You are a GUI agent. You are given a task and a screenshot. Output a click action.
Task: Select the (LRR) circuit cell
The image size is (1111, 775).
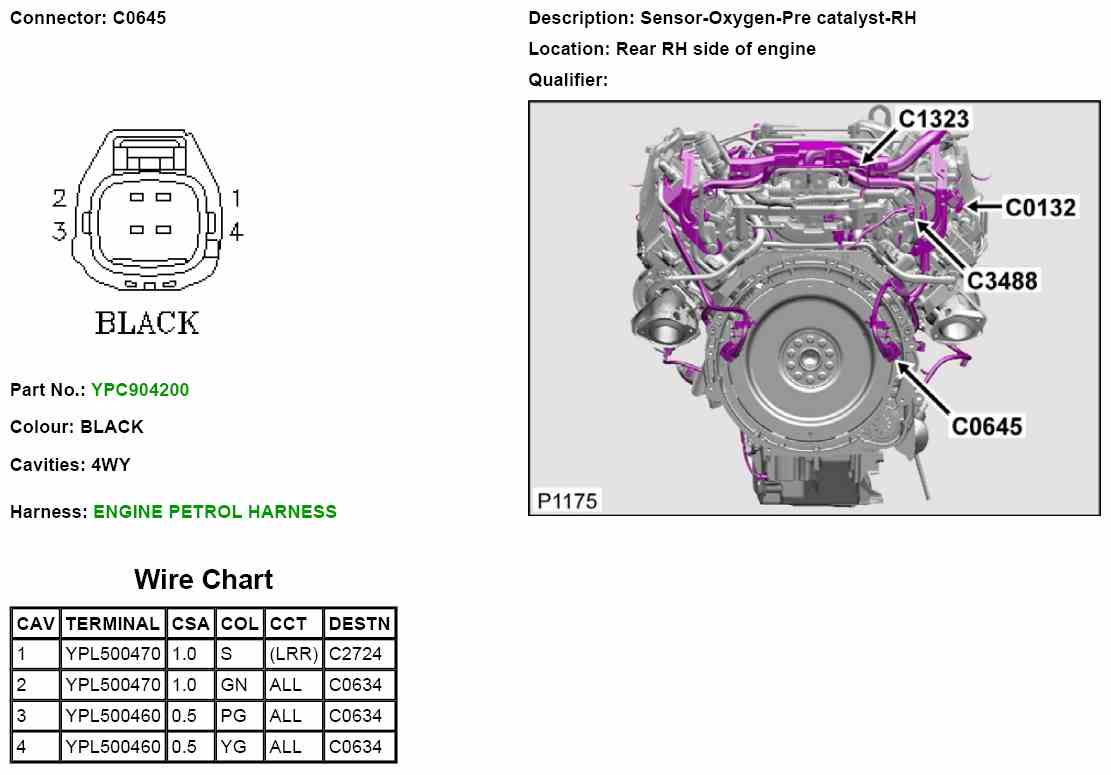click(293, 654)
